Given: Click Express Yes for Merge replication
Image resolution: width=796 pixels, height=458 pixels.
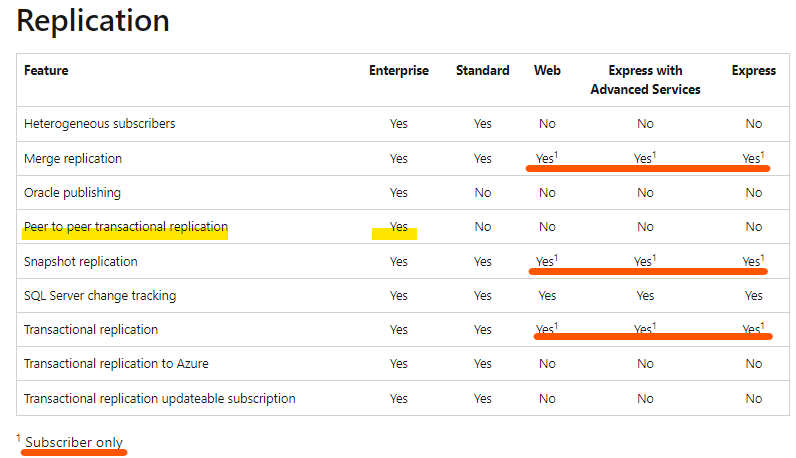Looking at the screenshot, I should [x=753, y=158].
